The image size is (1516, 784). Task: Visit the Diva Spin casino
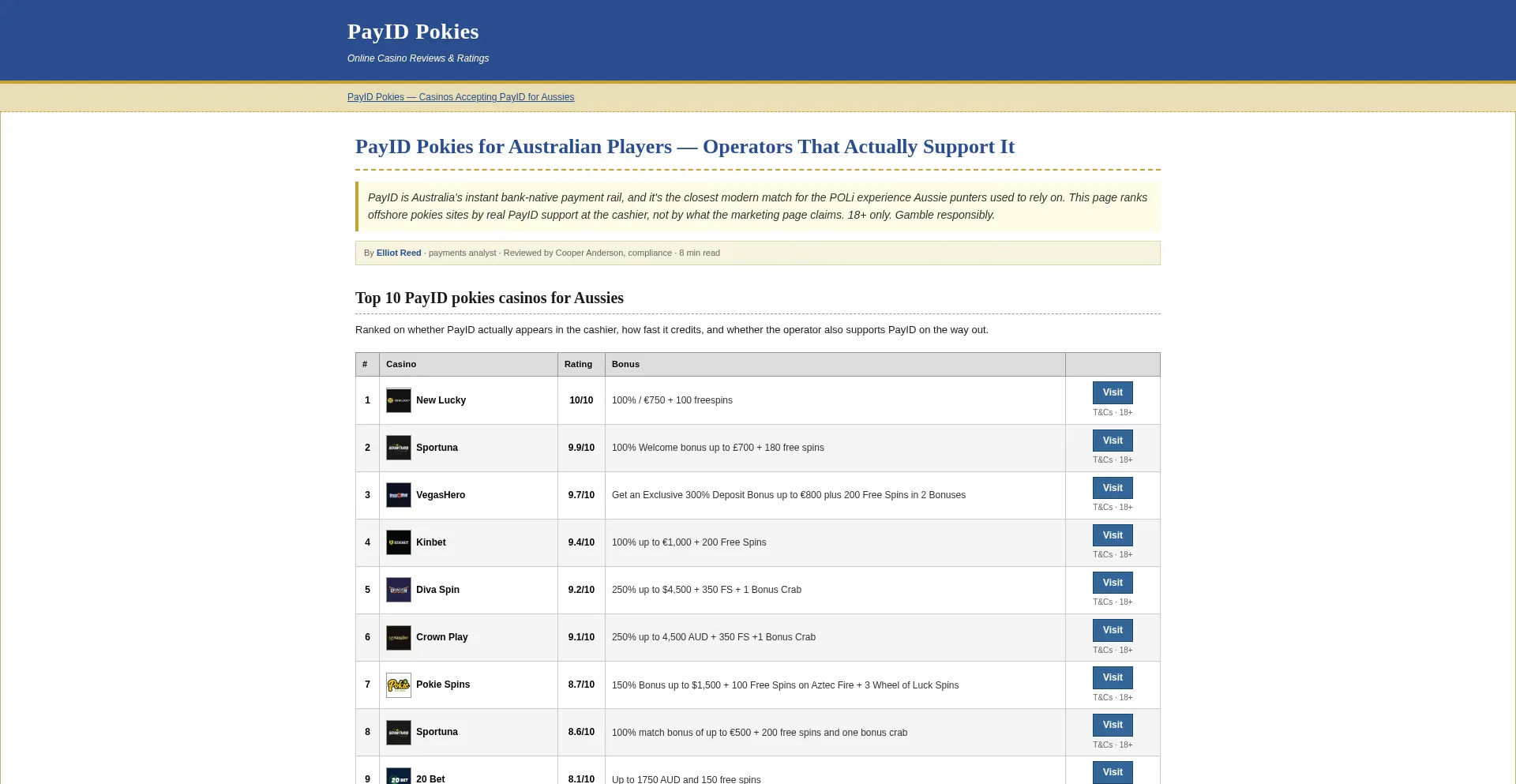click(1113, 583)
